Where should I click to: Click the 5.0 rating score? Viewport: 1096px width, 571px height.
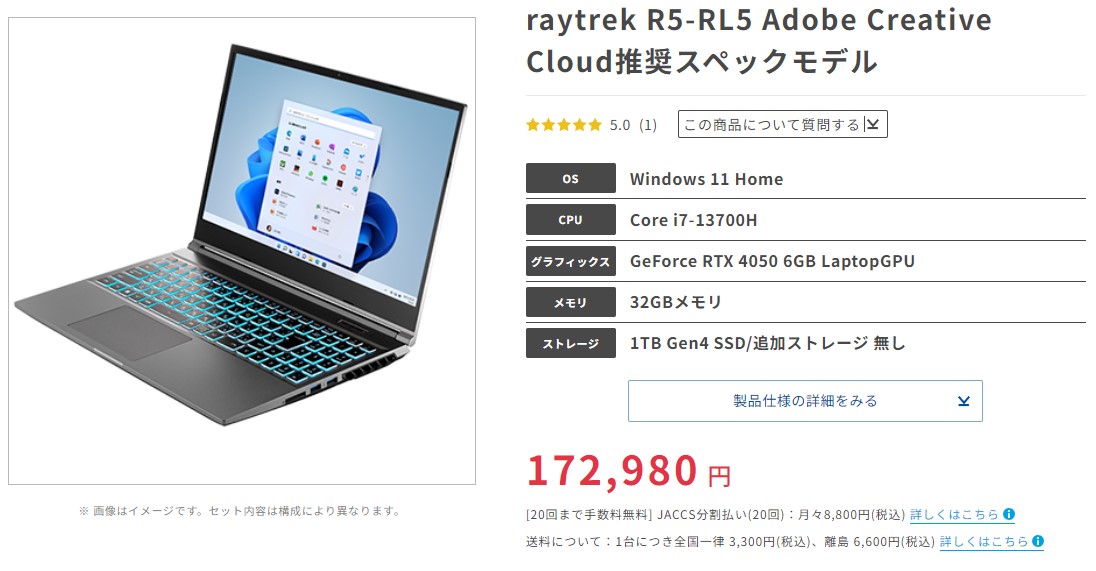coord(620,125)
